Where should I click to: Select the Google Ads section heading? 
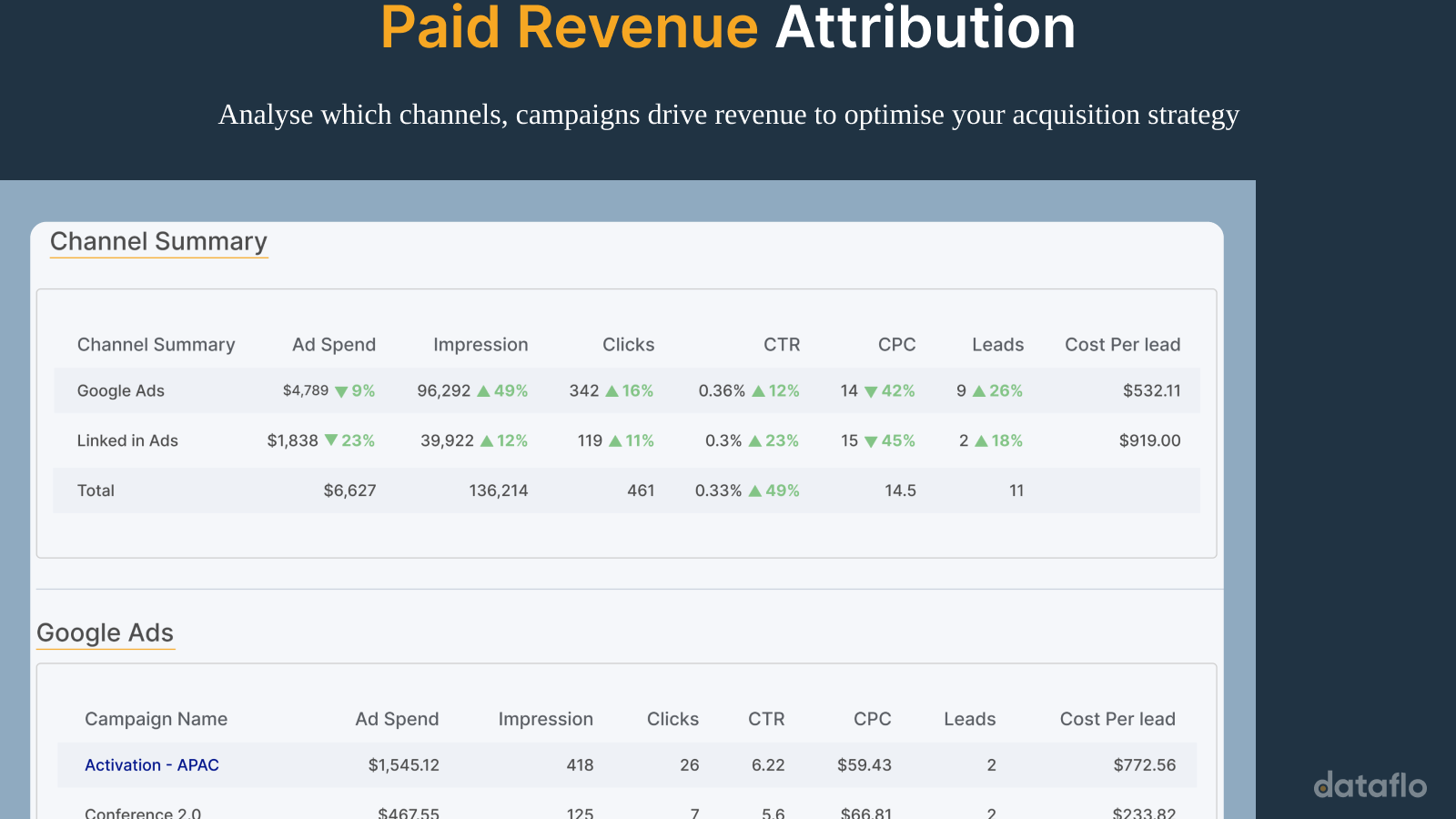pos(105,632)
